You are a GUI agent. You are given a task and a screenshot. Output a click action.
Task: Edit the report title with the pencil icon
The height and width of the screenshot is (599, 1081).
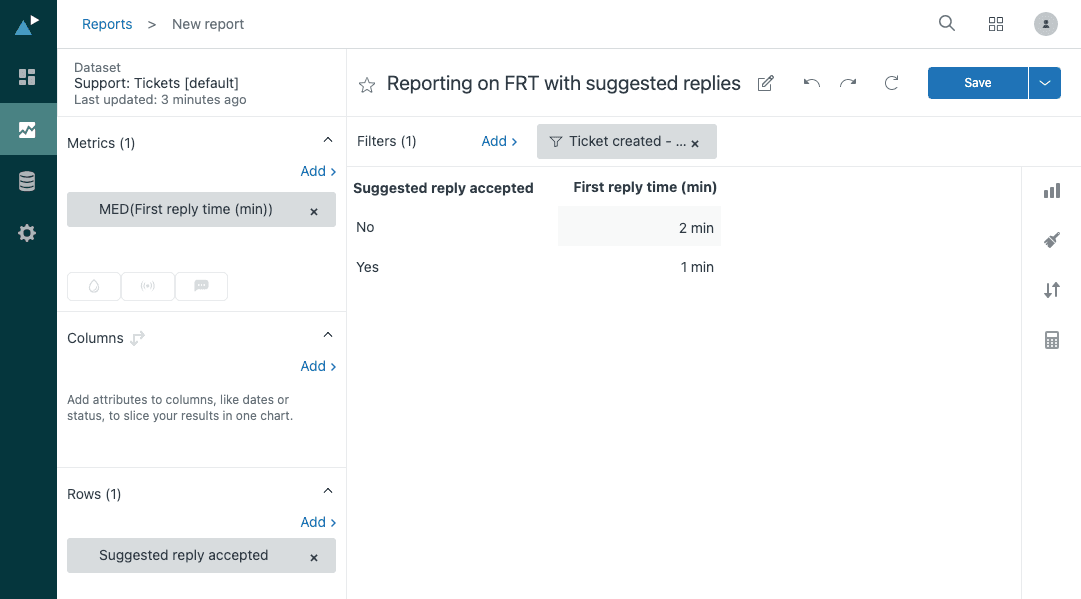pos(765,83)
